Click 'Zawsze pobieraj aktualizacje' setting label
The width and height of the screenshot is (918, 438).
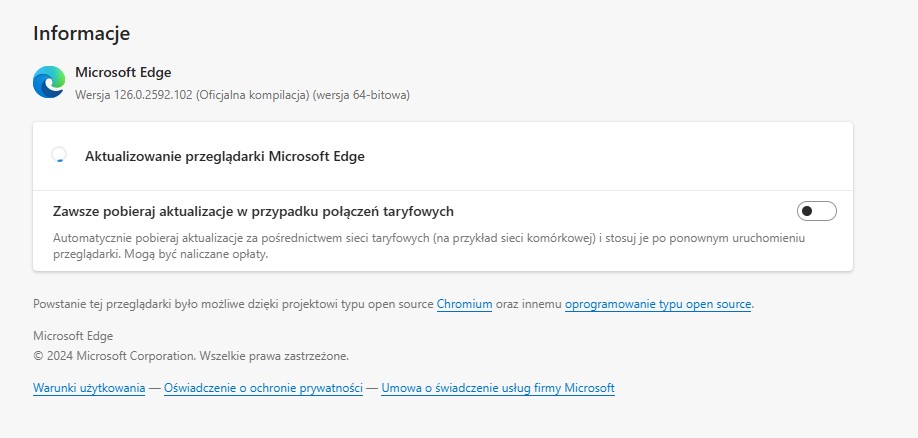pyautogui.click(x=254, y=211)
